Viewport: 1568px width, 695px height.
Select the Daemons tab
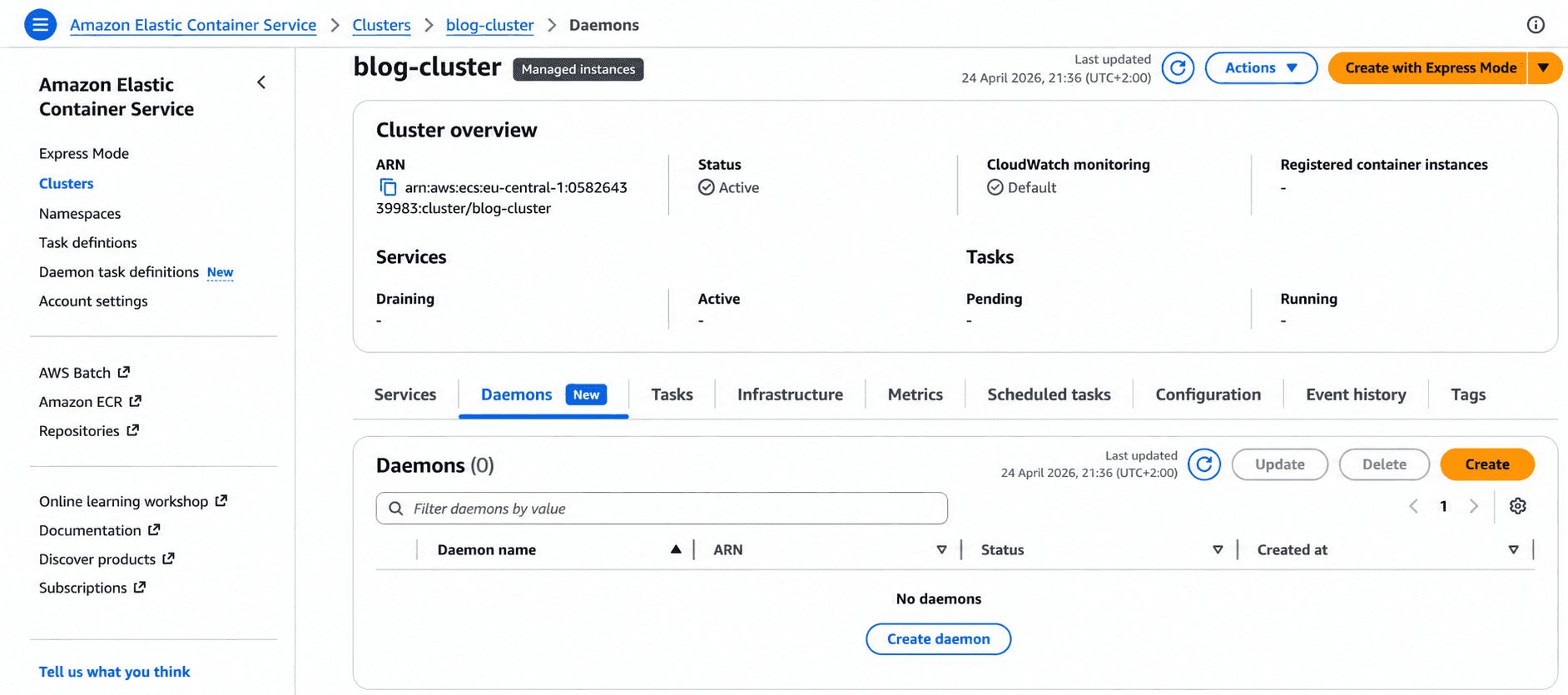point(543,395)
